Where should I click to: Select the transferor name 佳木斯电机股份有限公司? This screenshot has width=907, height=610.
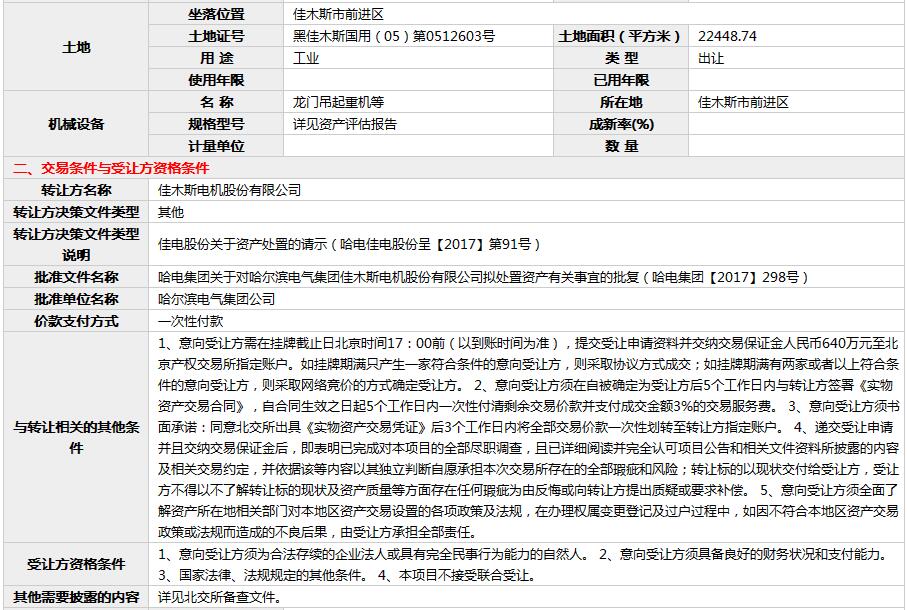(229, 190)
